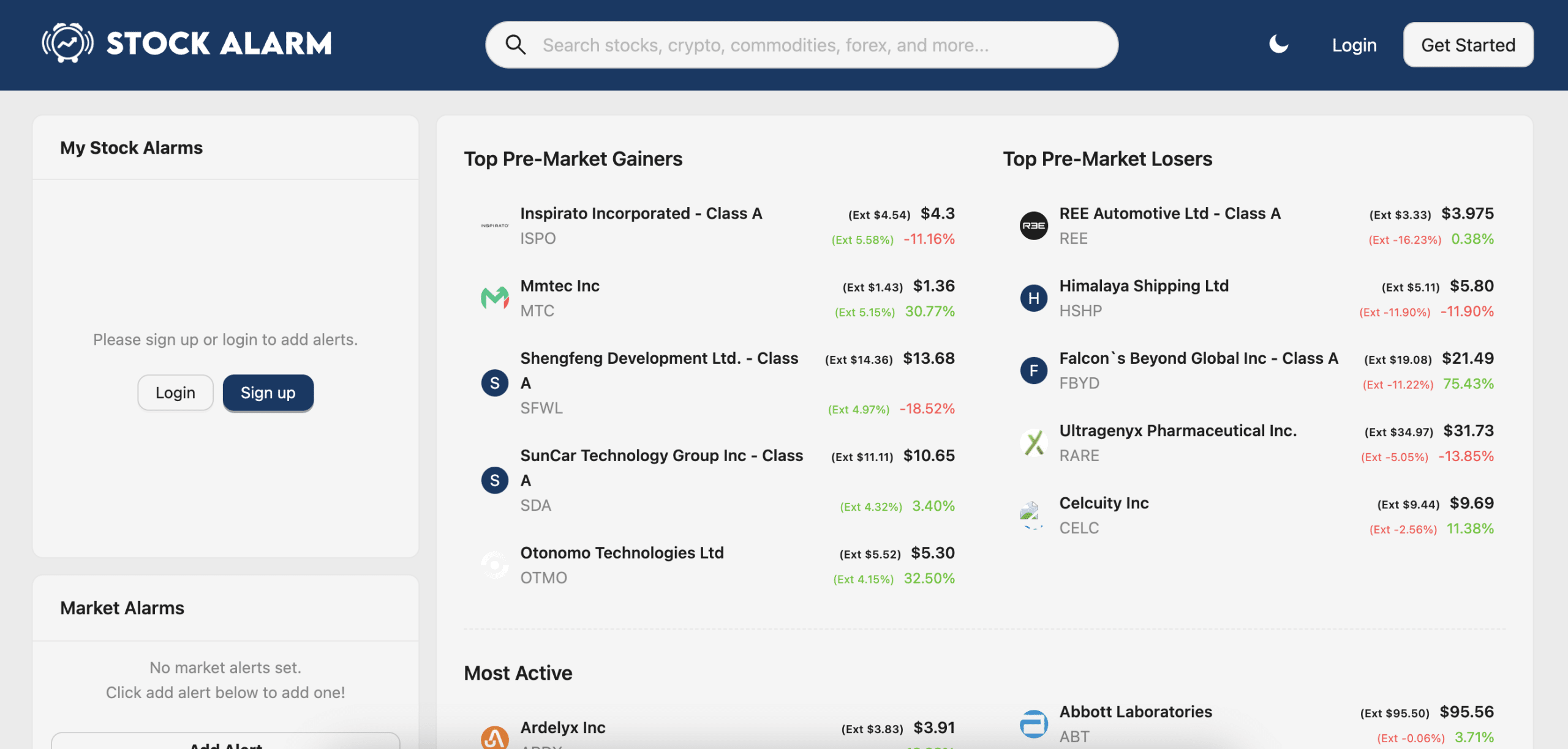This screenshot has width=1568, height=749.
Task: Open Falcon's Beyond Global Inc listing
Action: pyautogui.click(x=1199, y=358)
